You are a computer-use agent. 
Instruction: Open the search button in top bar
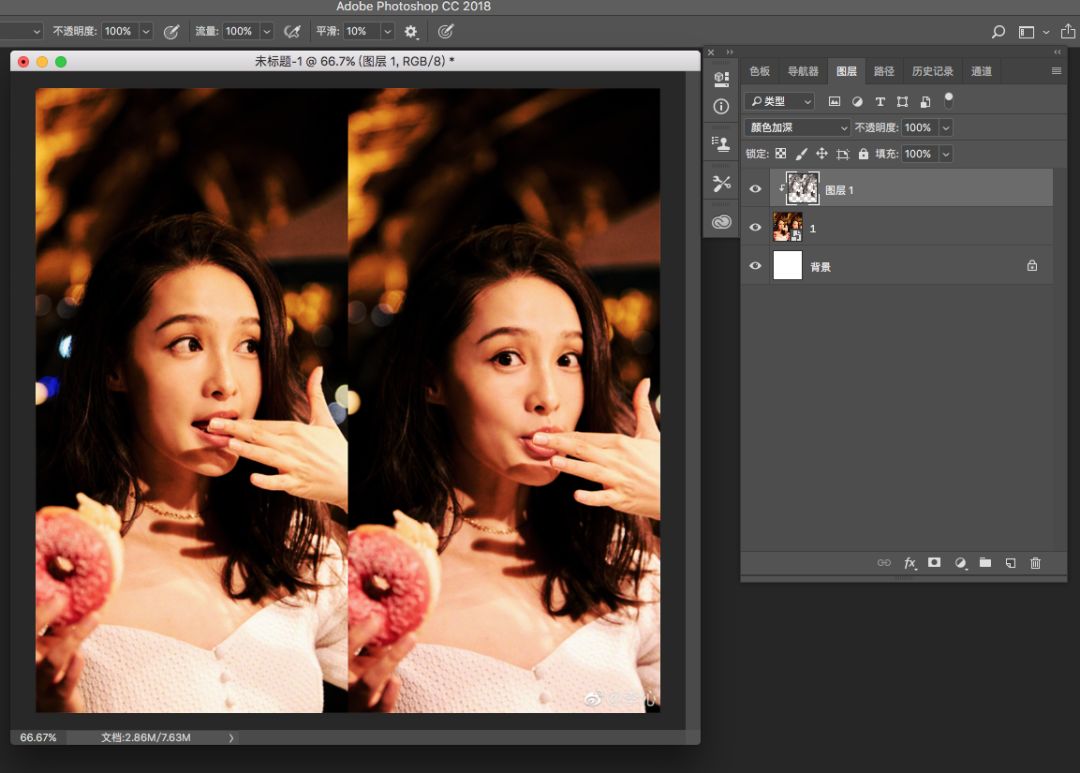coord(997,32)
